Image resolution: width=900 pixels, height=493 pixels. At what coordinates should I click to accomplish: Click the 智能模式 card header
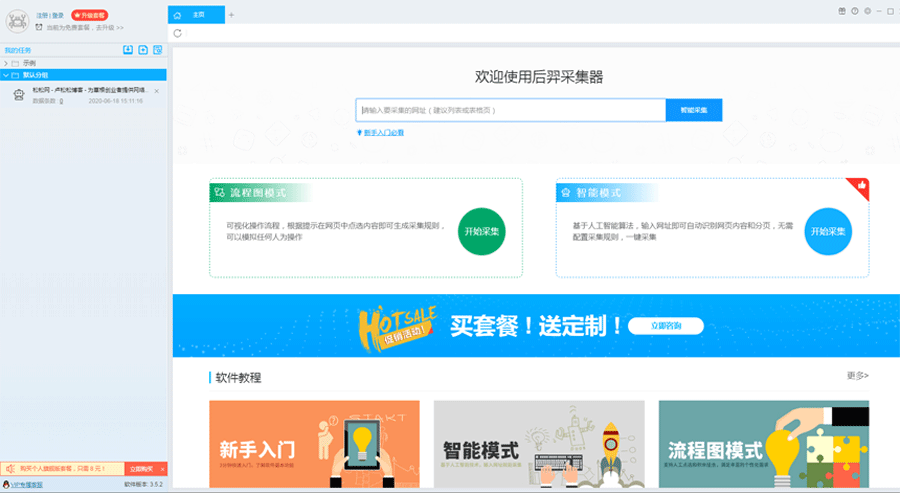(607, 193)
